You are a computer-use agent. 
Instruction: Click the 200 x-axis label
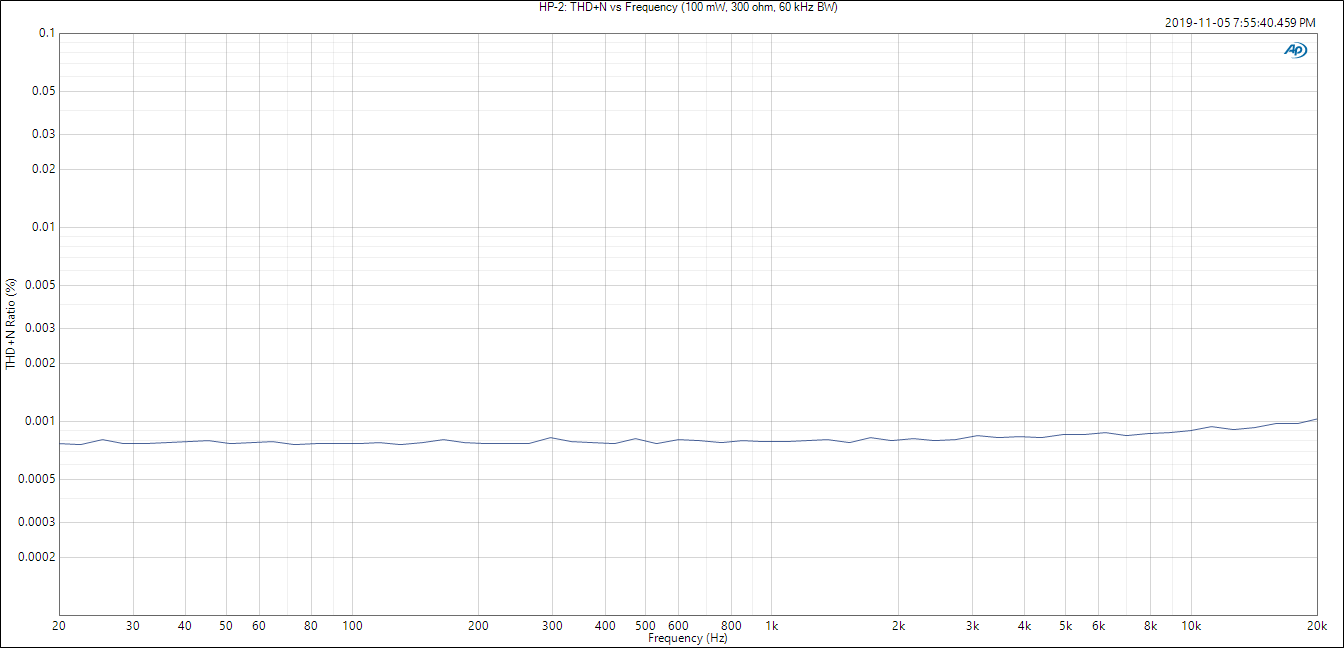pyautogui.click(x=478, y=626)
